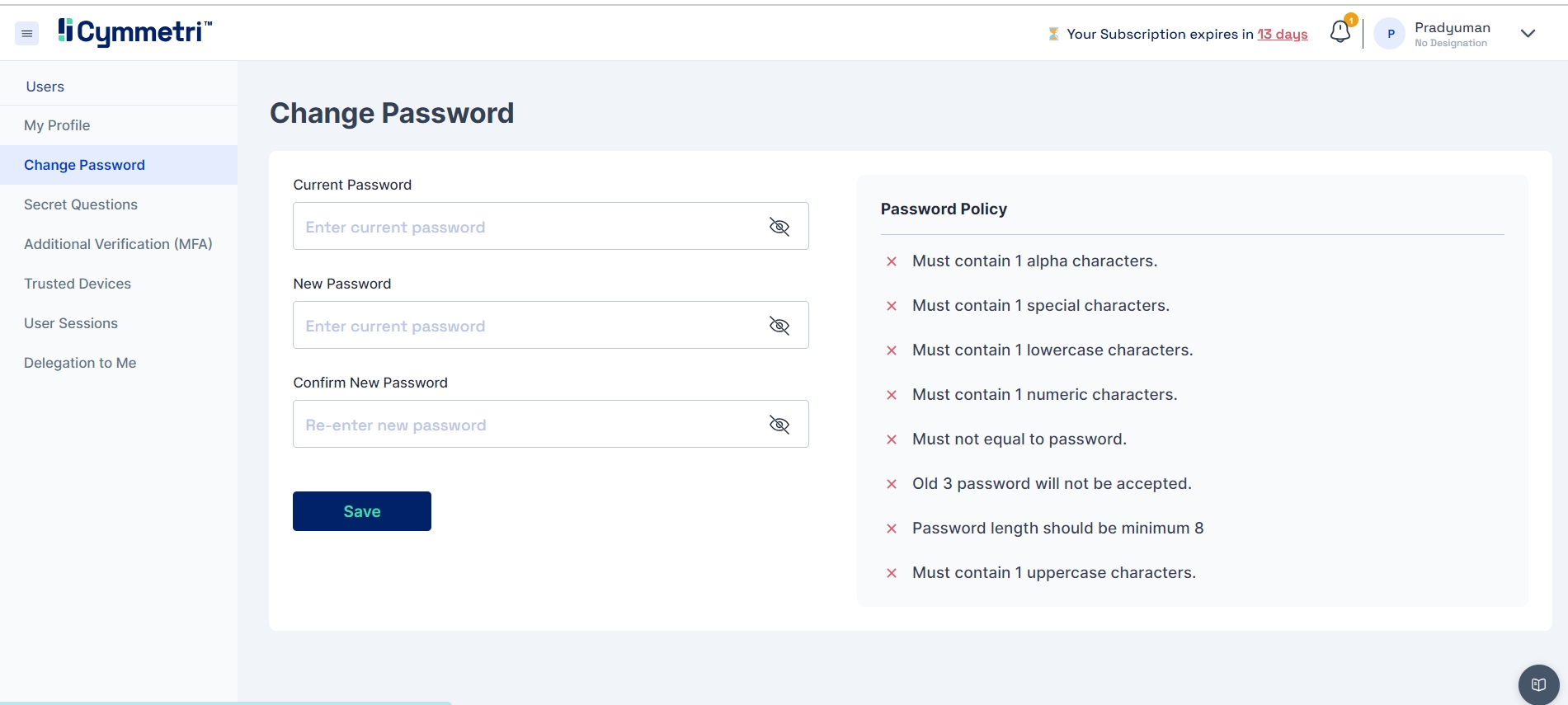This screenshot has height=705, width=1568.
Task: Click the Cymmetri logo
Action: [135, 32]
